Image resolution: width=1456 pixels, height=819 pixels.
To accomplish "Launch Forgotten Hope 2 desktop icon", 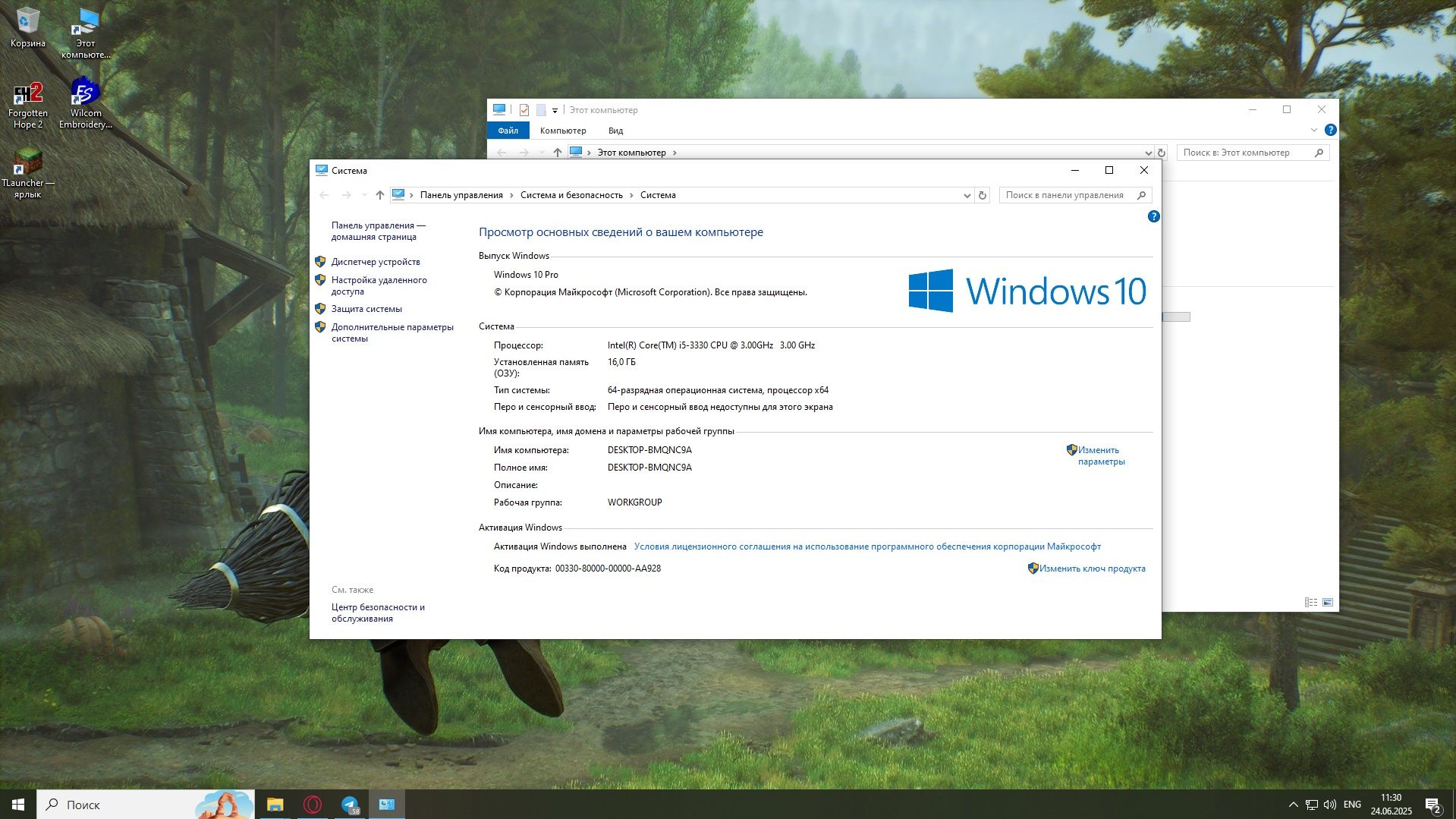I will [28, 106].
